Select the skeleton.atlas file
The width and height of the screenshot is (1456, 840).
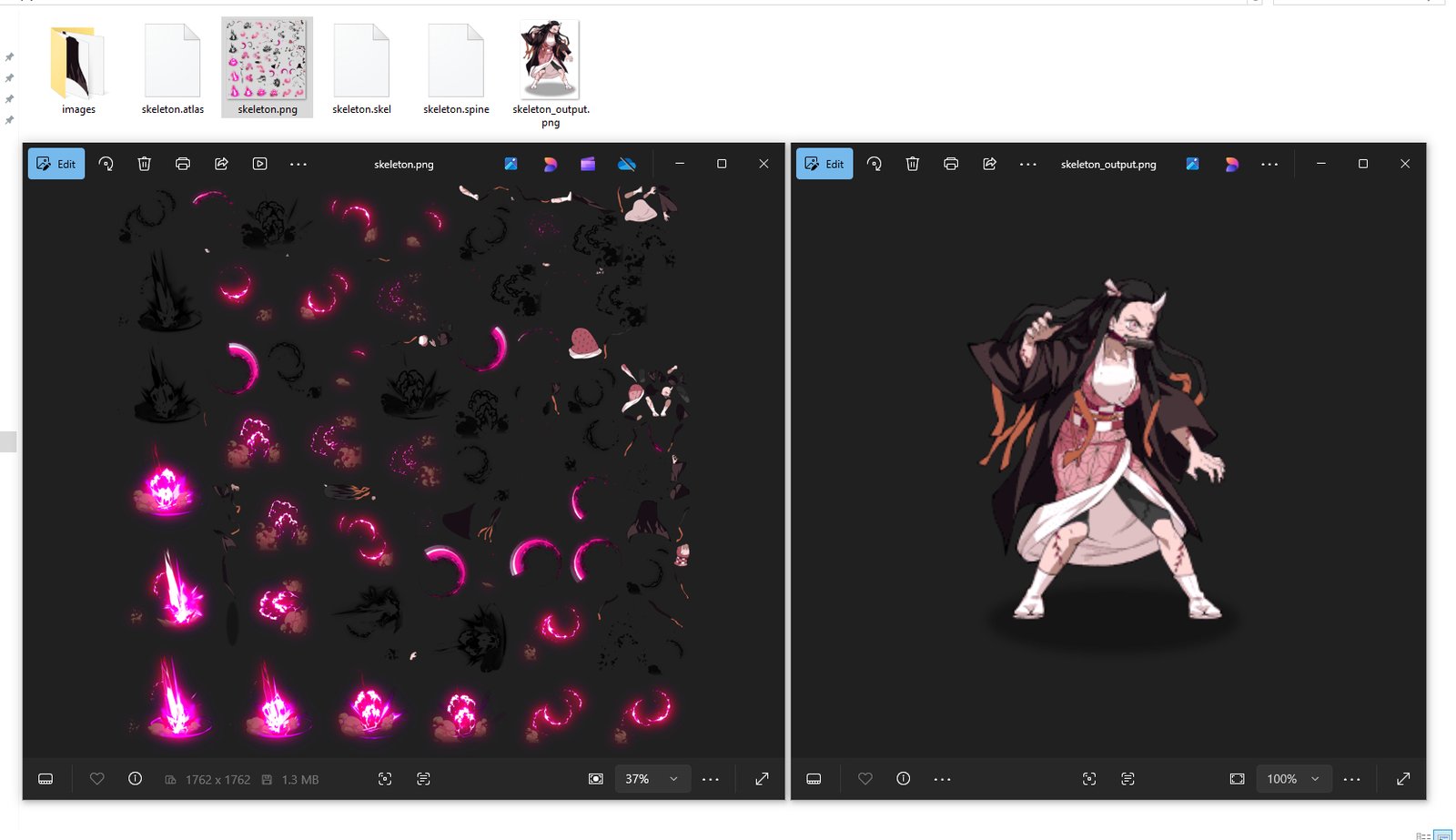(172, 69)
